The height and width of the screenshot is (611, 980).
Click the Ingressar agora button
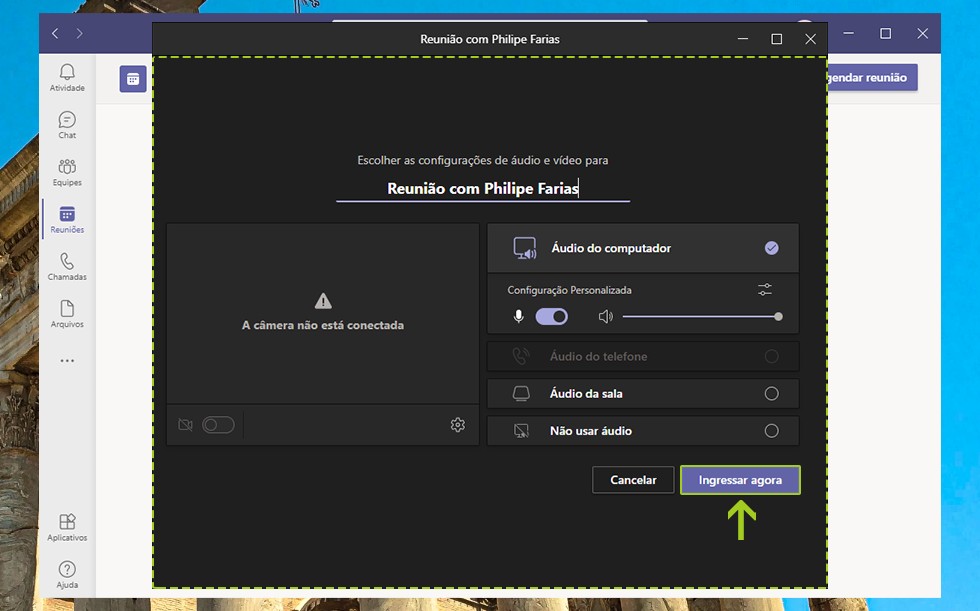point(740,480)
